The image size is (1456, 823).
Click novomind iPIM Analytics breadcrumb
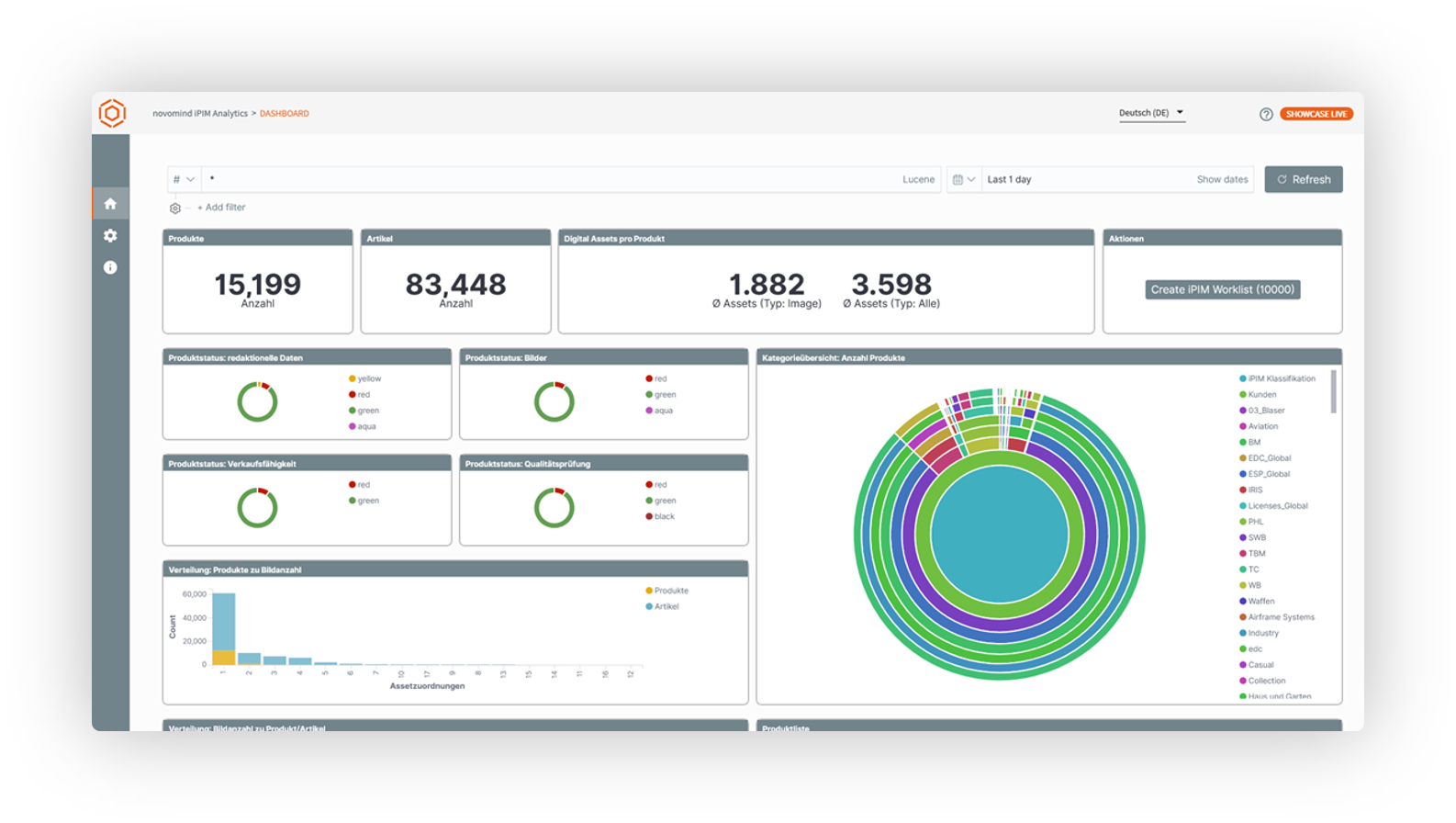click(x=200, y=114)
